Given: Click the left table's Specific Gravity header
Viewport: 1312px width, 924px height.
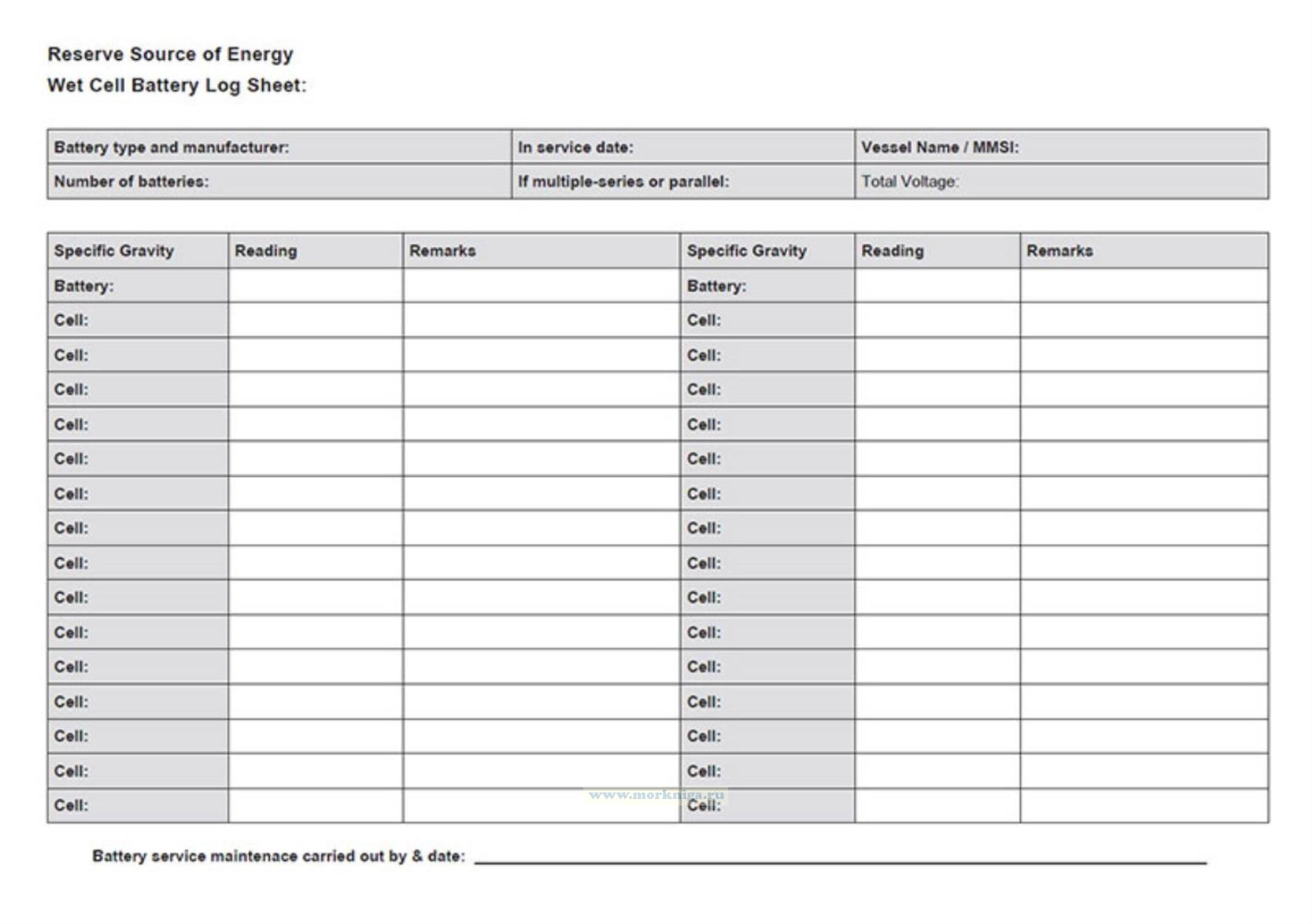Looking at the screenshot, I should (114, 251).
